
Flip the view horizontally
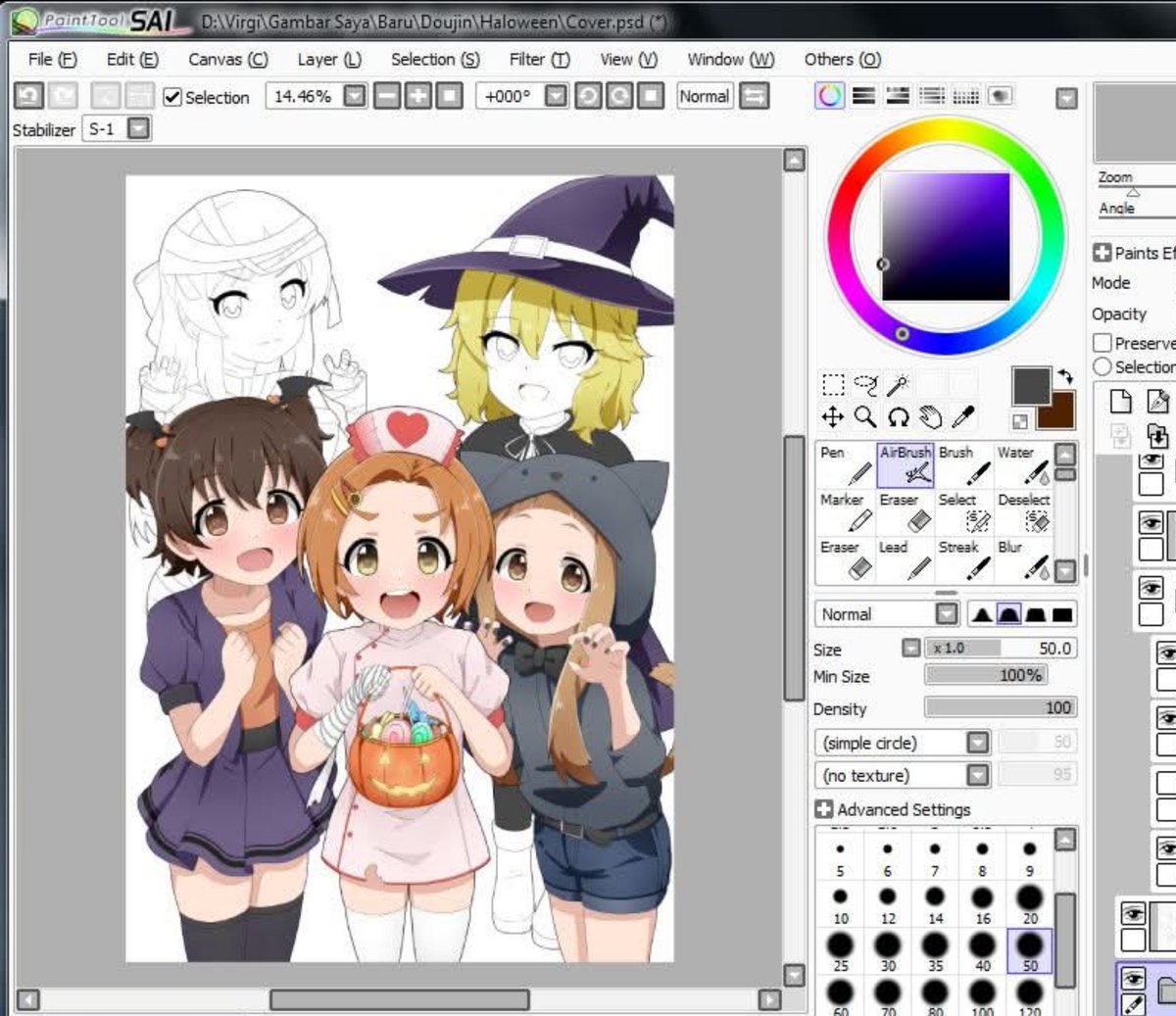coord(755,96)
